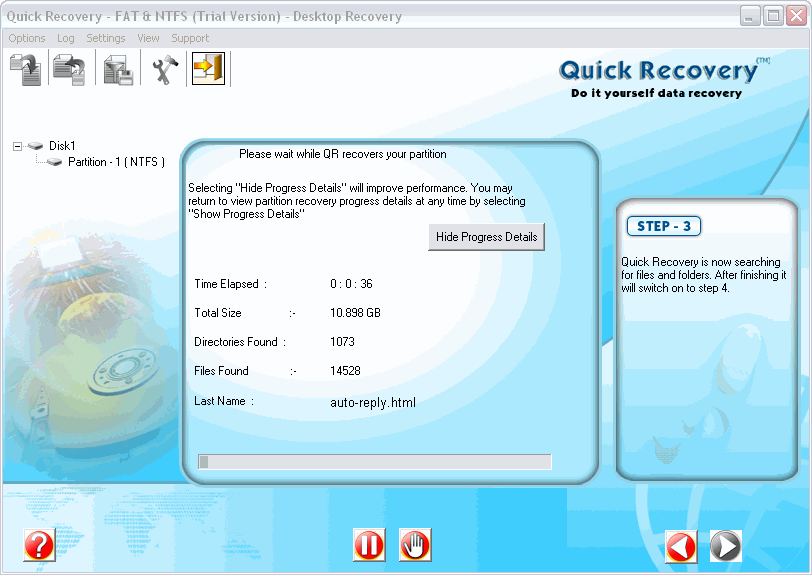Close the Quick Recovery window
812x575 pixels.
click(796, 16)
